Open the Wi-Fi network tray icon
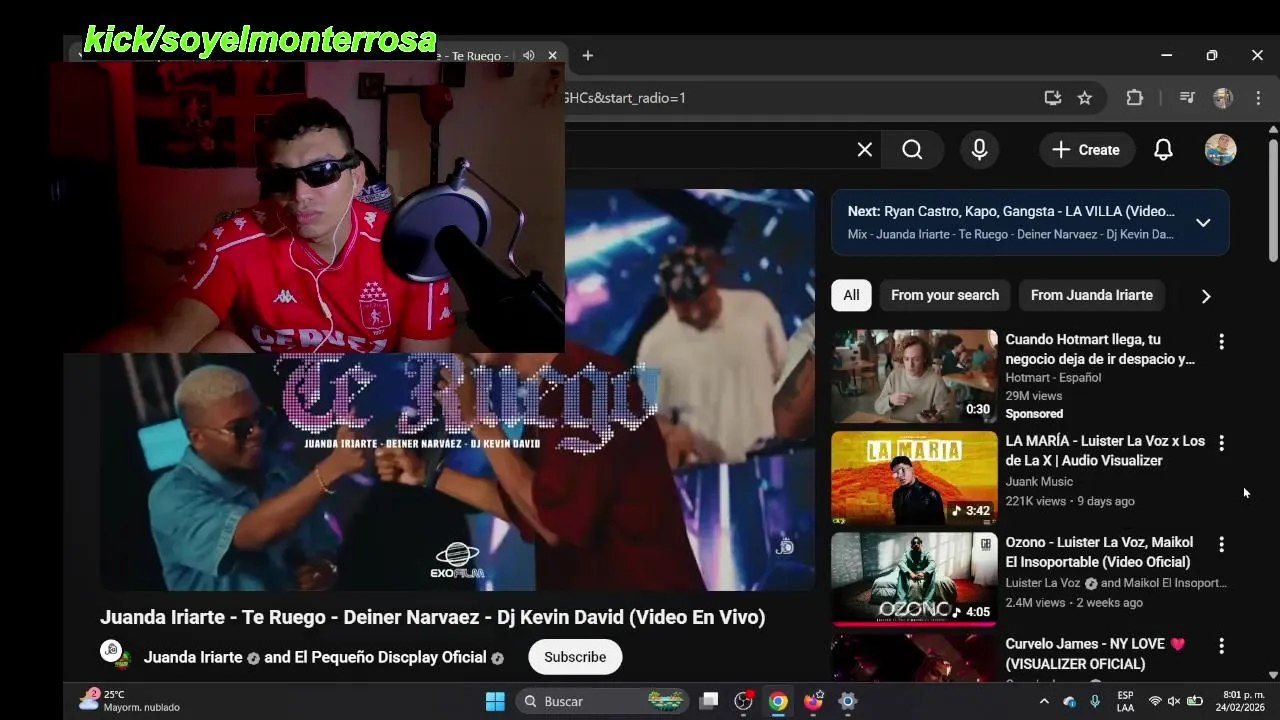The height and width of the screenshot is (720, 1280). pyautogui.click(x=1155, y=701)
